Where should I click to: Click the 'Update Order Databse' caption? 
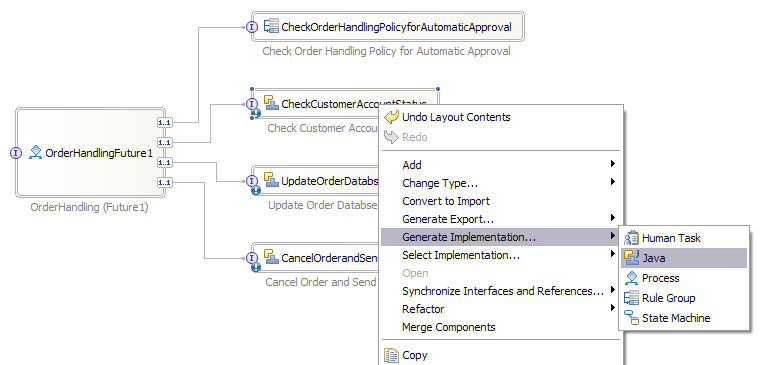pos(323,205)
